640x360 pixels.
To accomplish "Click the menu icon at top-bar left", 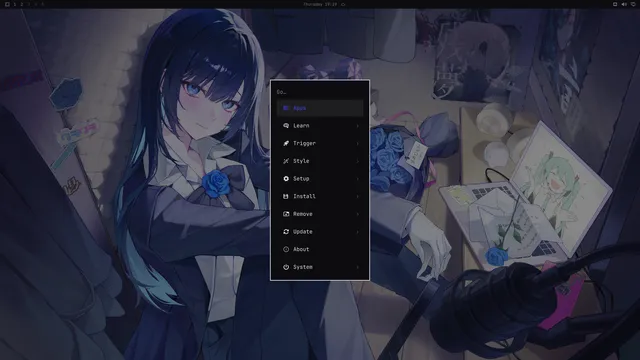I will coord(7,4).
